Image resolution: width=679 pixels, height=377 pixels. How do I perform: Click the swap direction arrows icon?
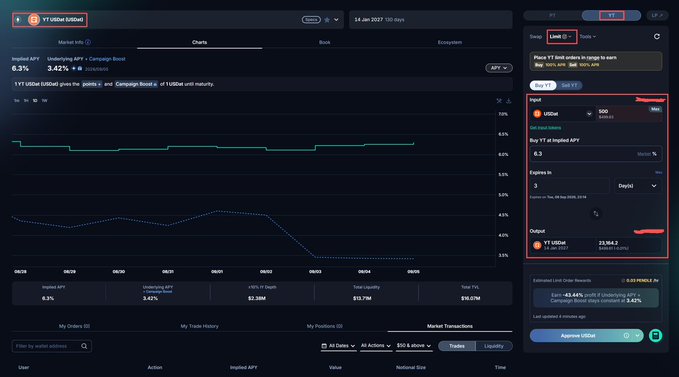point(596,213)
